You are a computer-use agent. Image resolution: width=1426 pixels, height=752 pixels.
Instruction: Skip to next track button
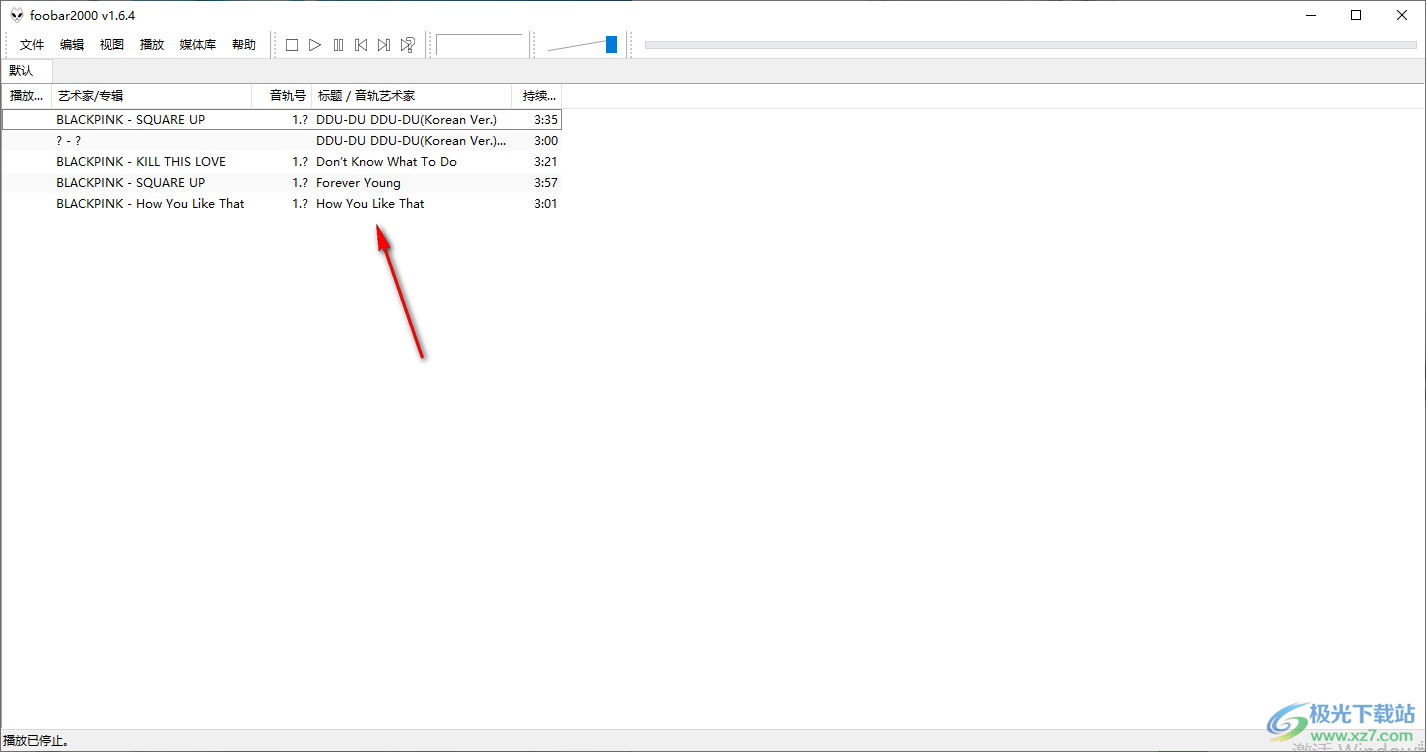(x=384, y=45)
